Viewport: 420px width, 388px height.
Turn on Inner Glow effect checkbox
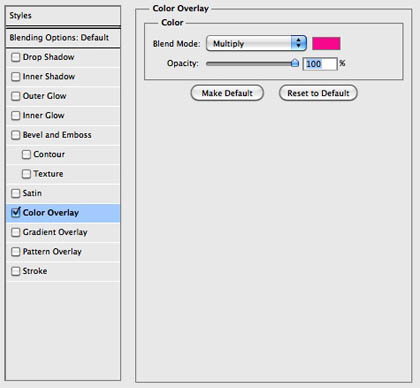click(16, 115)
